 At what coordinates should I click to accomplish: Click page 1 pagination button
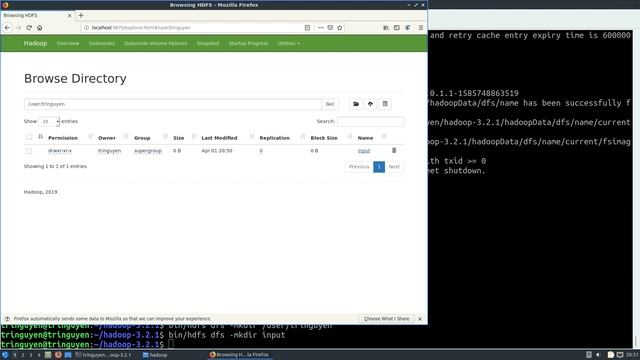pos(379,167)
